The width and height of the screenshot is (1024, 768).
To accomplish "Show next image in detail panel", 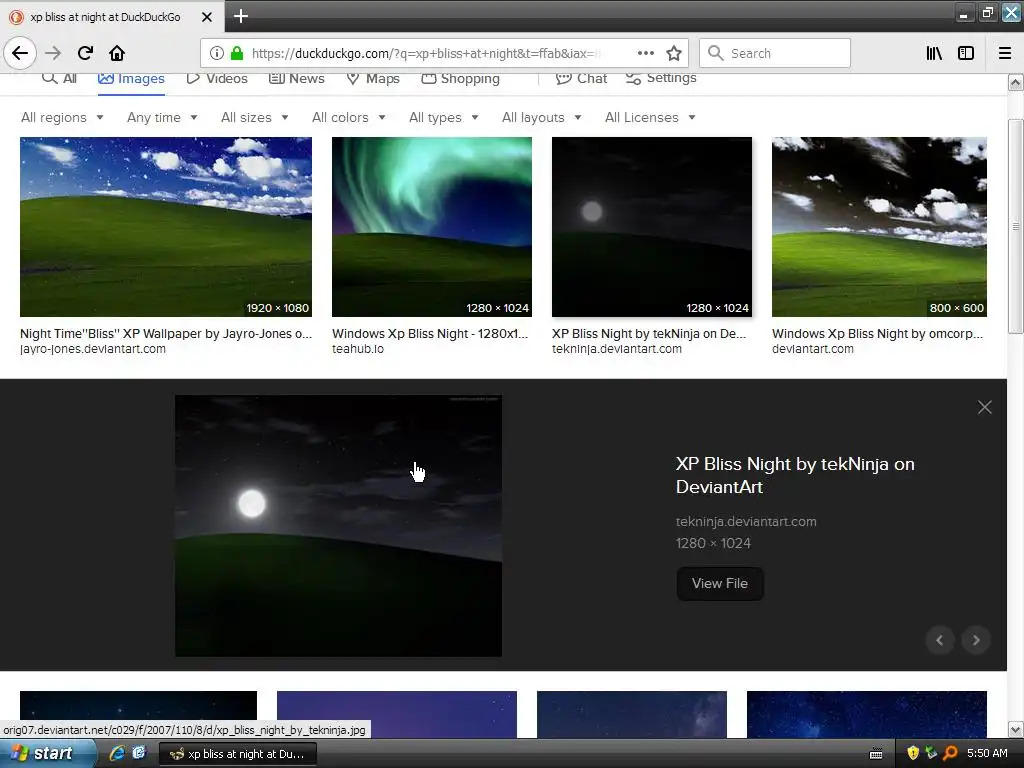I will (976, 640).
